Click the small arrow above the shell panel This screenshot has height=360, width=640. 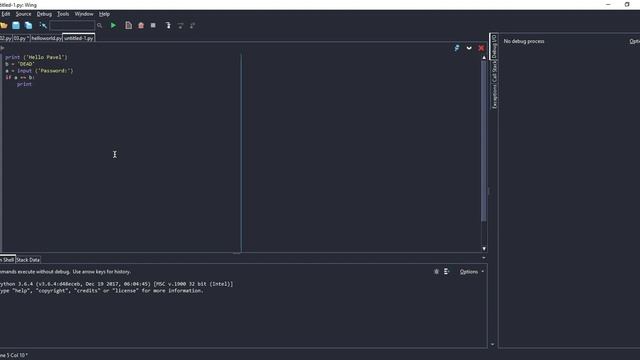(484, 258)
